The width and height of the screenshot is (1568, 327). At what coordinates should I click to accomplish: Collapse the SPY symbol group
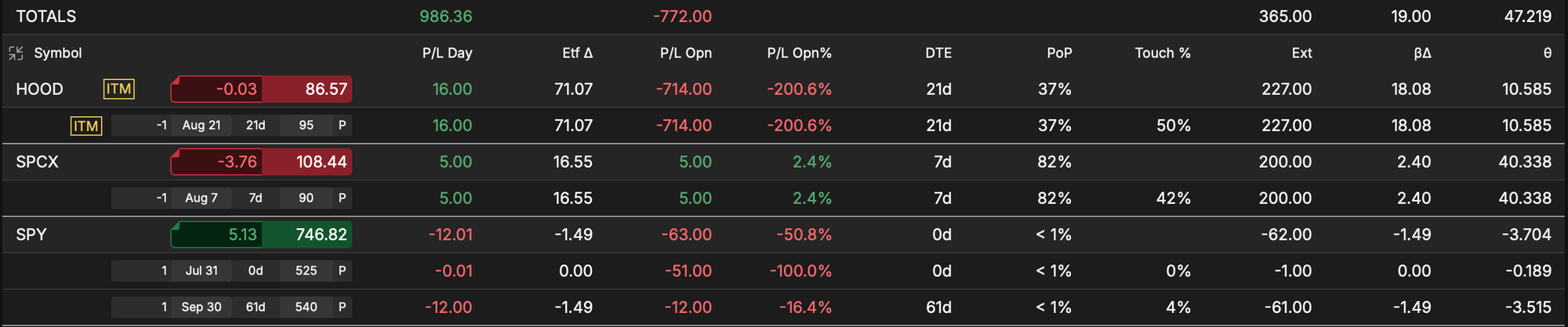click(31, 234)
